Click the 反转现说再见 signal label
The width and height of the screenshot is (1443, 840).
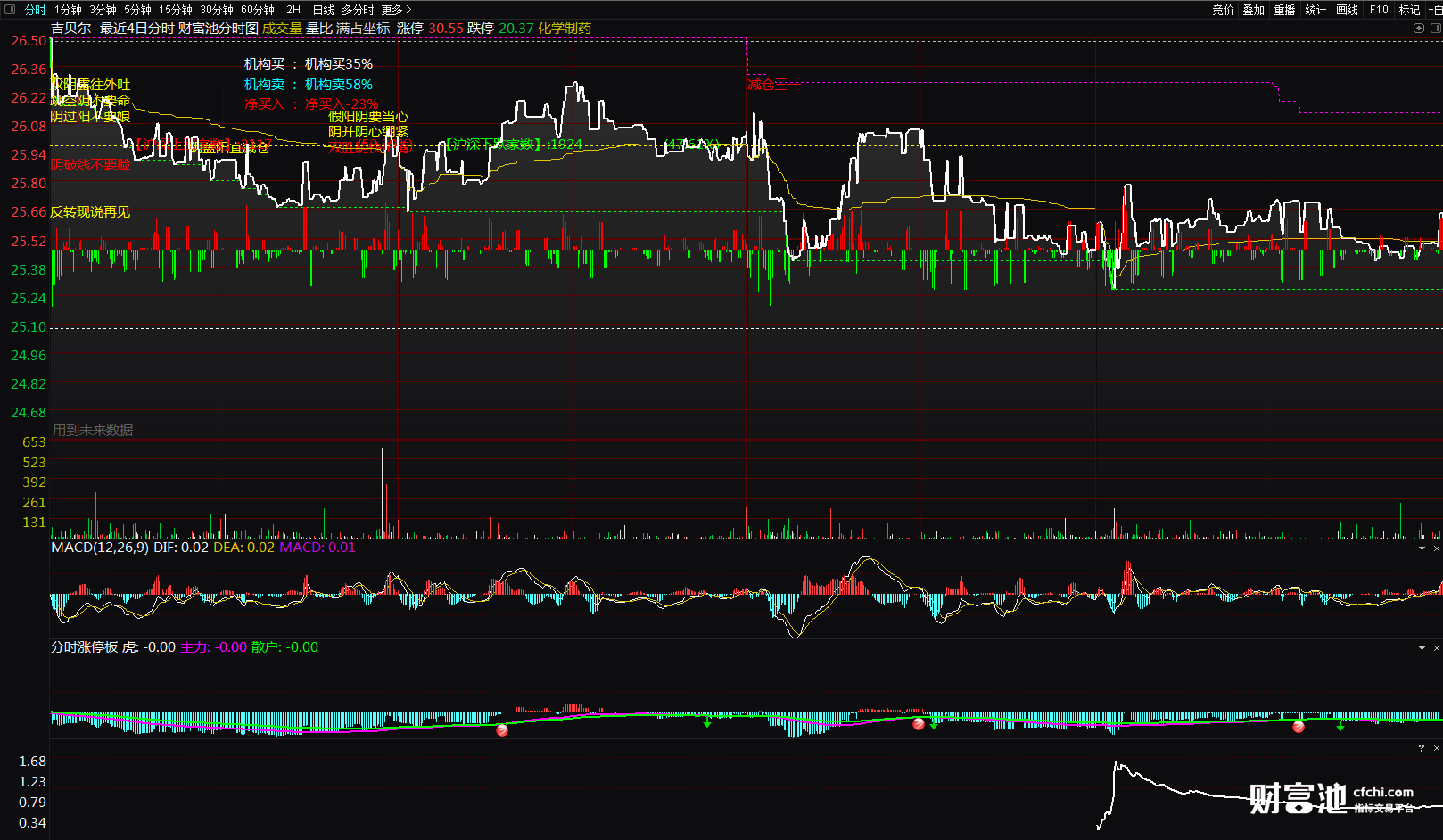pos(90,212)
